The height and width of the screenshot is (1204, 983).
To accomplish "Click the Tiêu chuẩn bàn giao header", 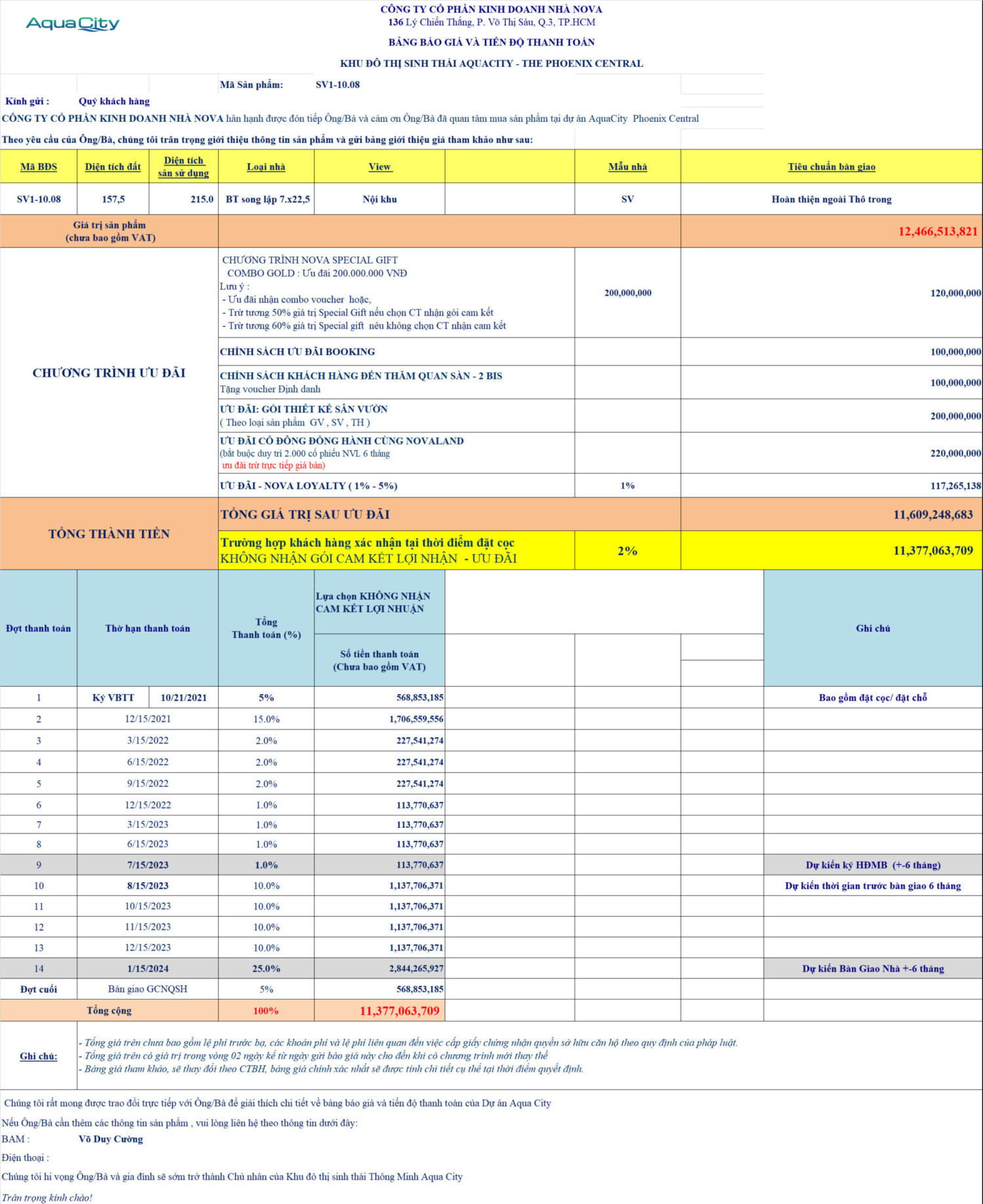I will [x=831, y=166].
